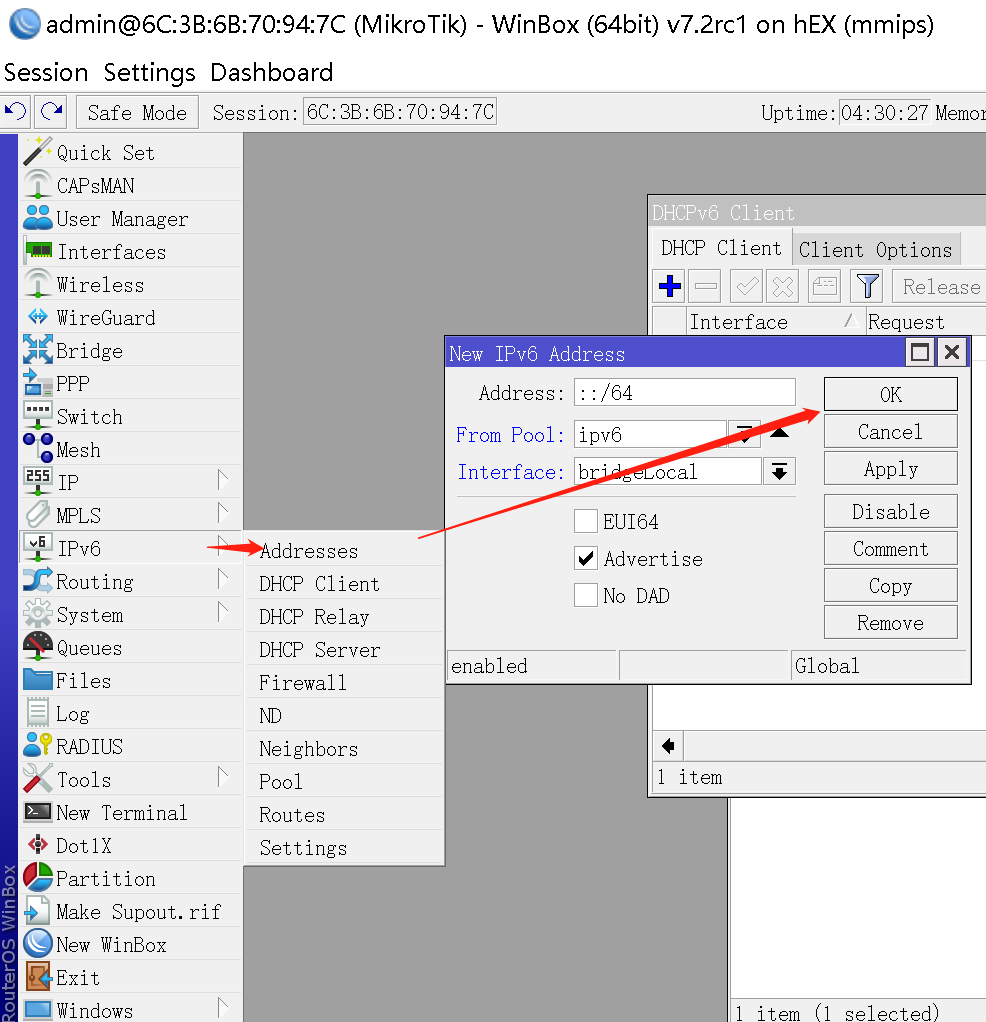Open Quick Set in sidebar
Image resolution: width=986 pixels, height=1022 pixels.
pos(105,153)
